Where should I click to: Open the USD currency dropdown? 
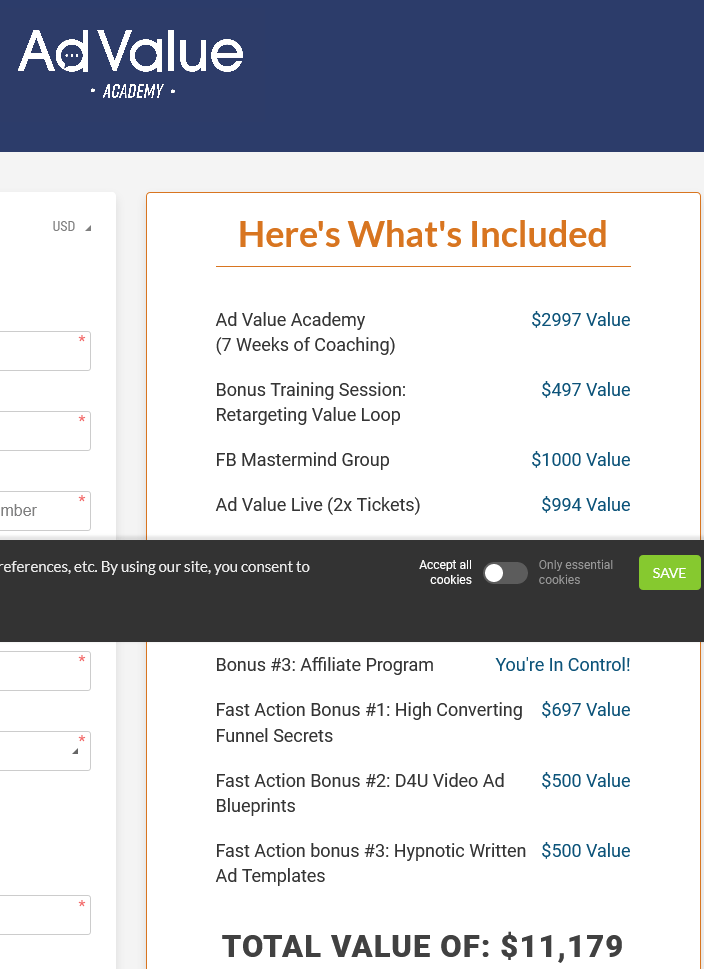pyautogui.click(x=72, y=227)
